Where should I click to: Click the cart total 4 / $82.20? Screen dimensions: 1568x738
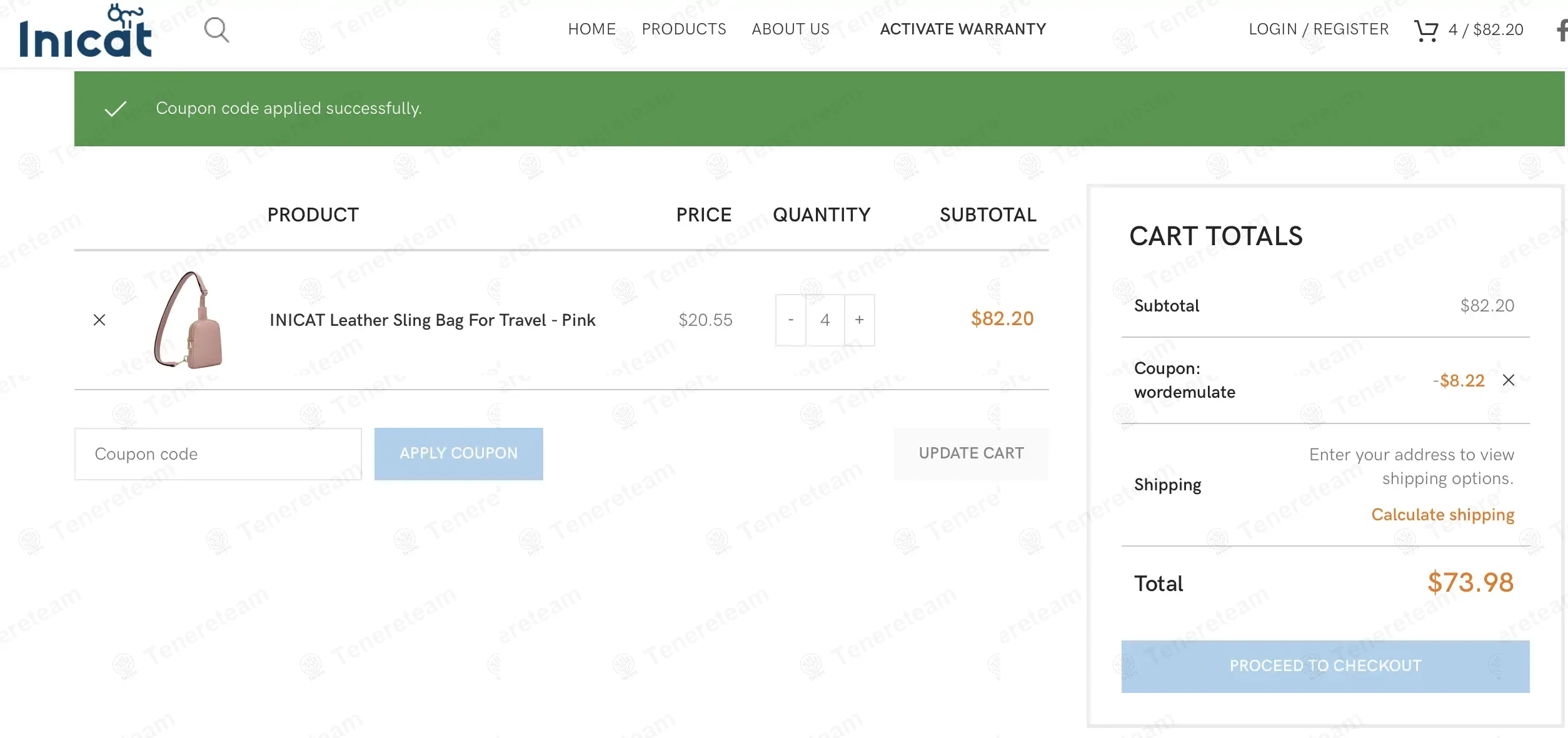tap(1486, 30)
